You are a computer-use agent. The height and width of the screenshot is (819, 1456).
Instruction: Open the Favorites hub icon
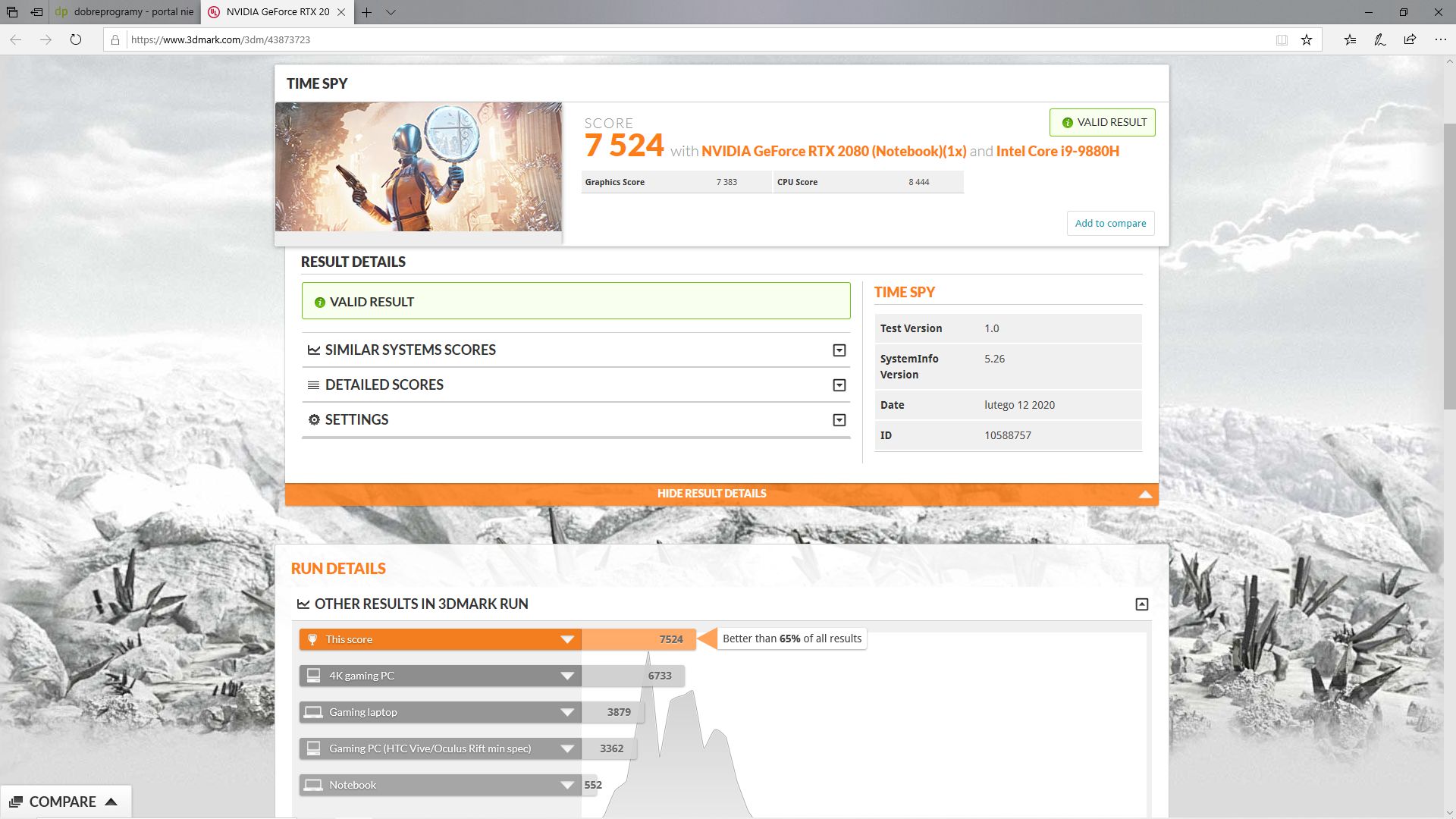click(1351, 40)
